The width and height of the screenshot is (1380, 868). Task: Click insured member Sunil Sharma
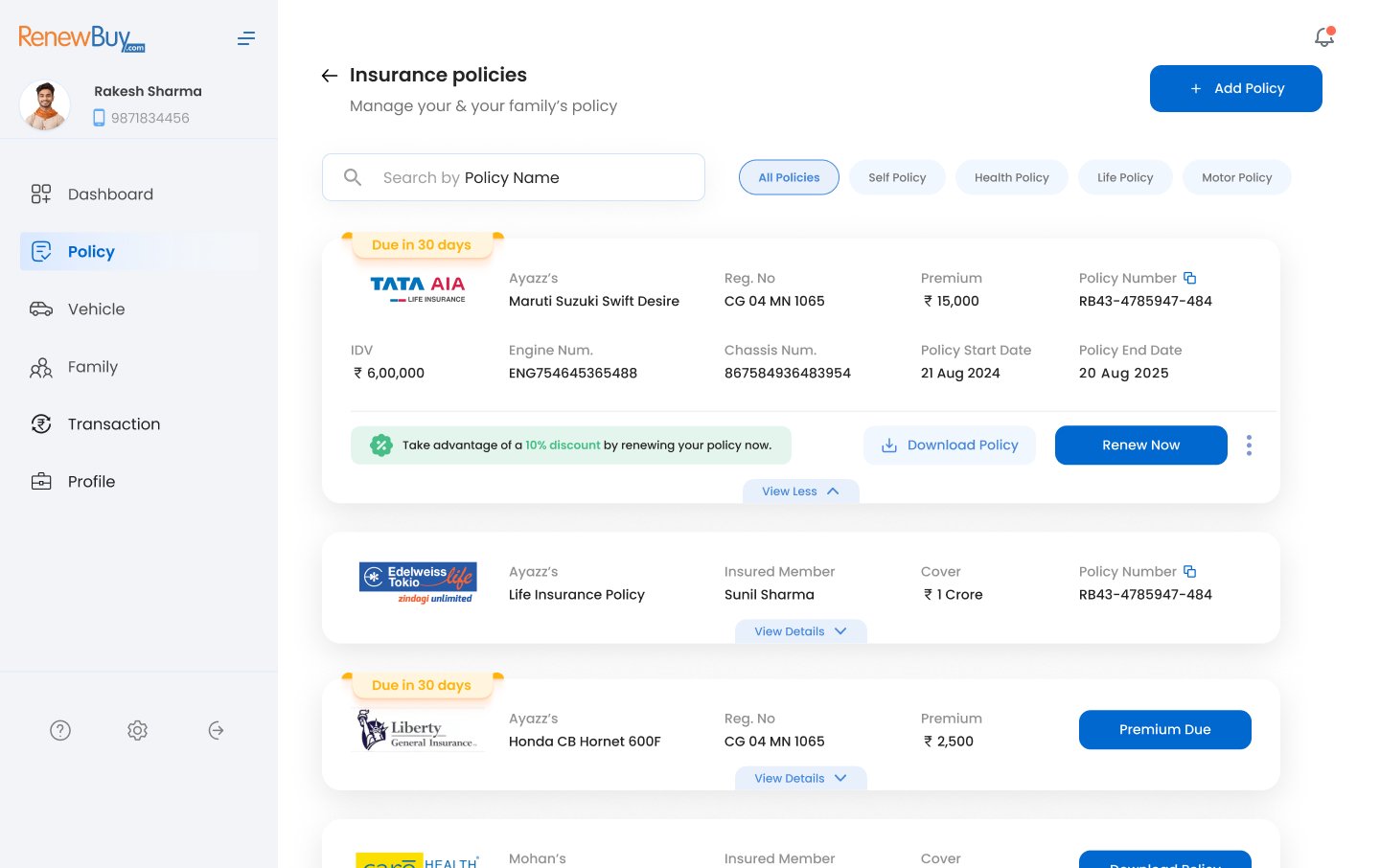(x=770, y=594)
